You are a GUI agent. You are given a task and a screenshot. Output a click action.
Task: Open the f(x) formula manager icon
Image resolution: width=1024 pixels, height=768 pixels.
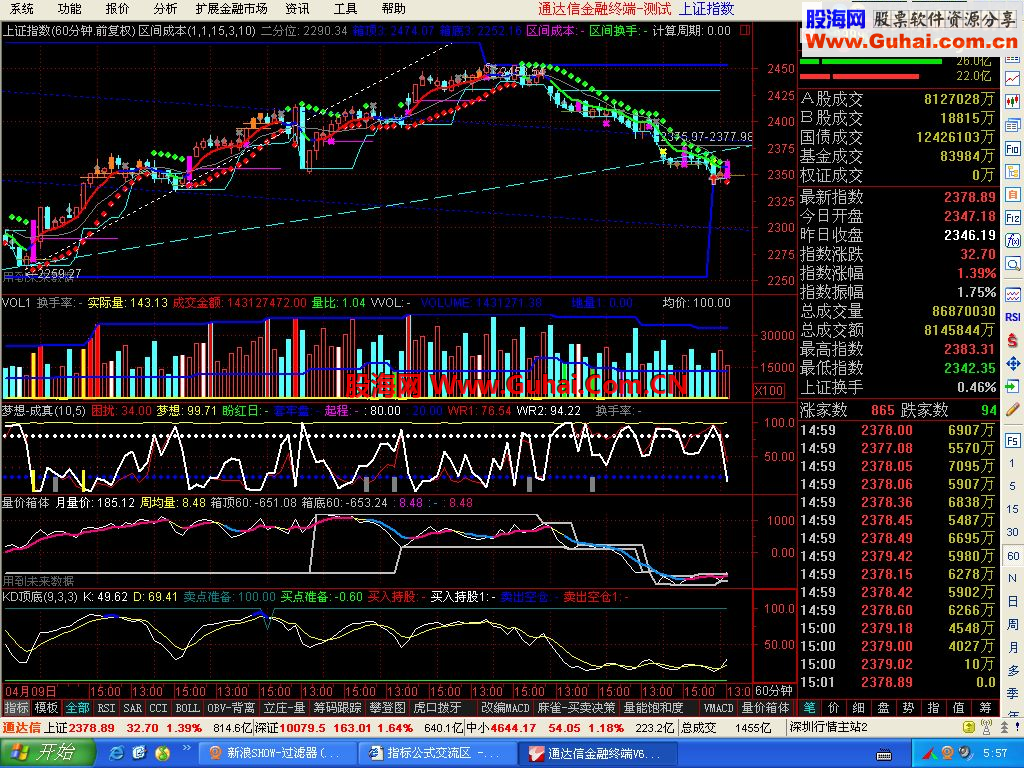coord(1013,241)
